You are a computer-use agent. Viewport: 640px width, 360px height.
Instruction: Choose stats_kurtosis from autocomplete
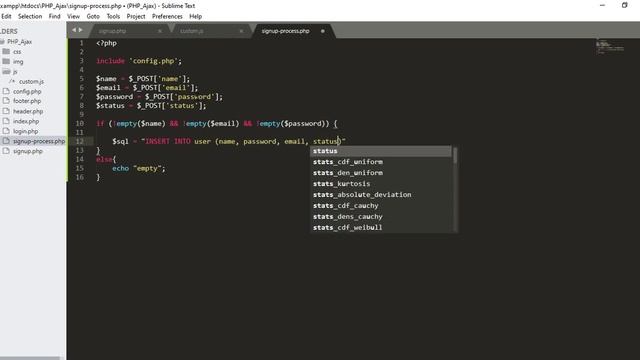click(x=381, y=184)
